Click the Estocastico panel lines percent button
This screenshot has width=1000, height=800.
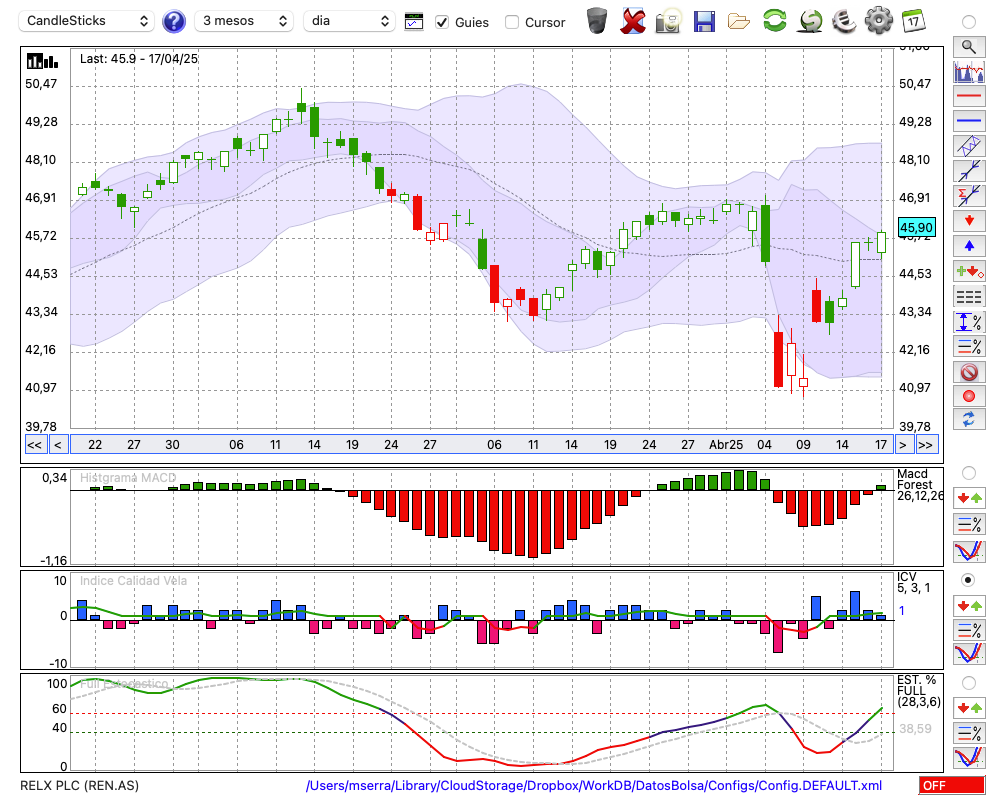point(969,732)
